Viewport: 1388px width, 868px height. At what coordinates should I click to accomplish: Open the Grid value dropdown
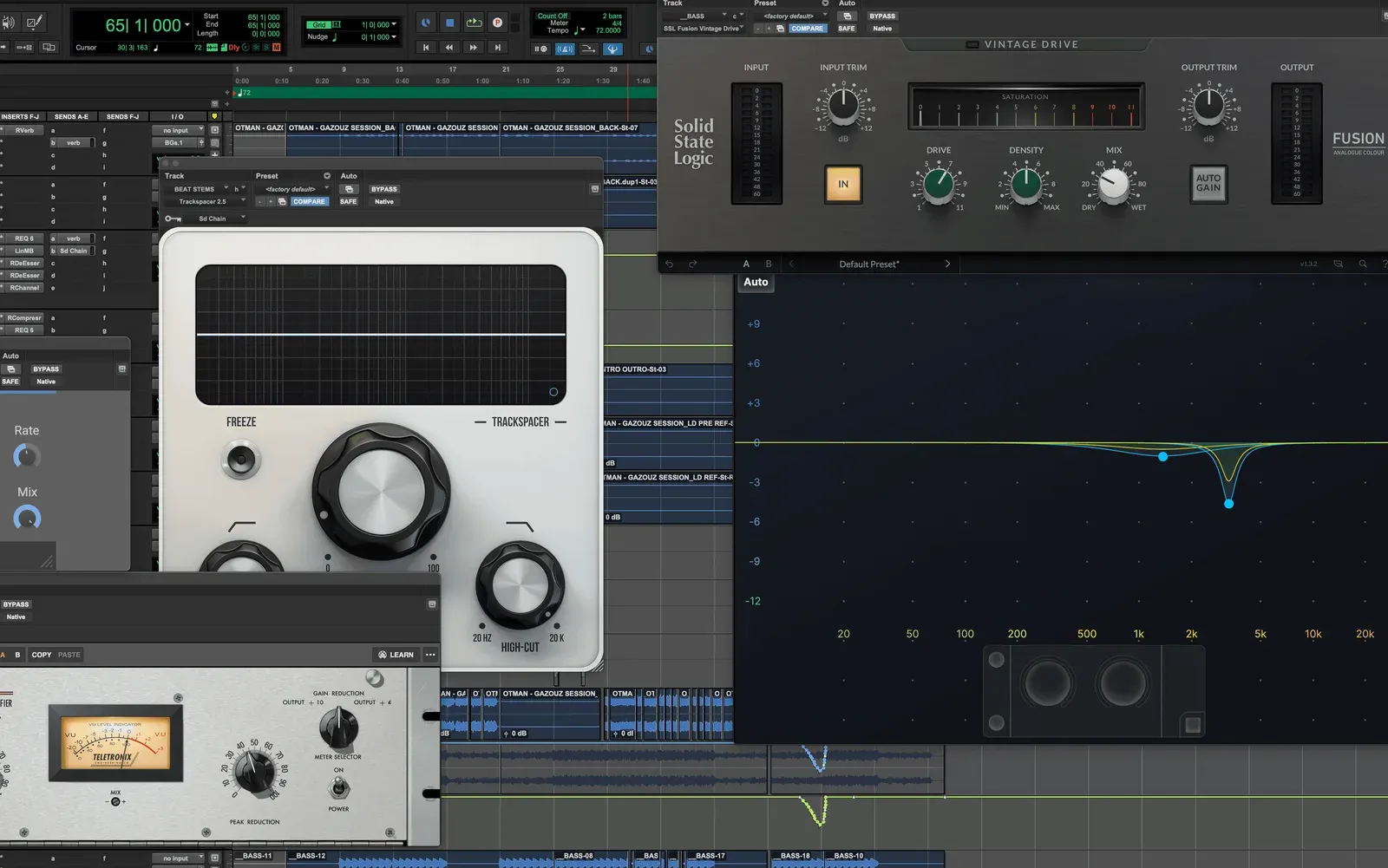[395, 24]
